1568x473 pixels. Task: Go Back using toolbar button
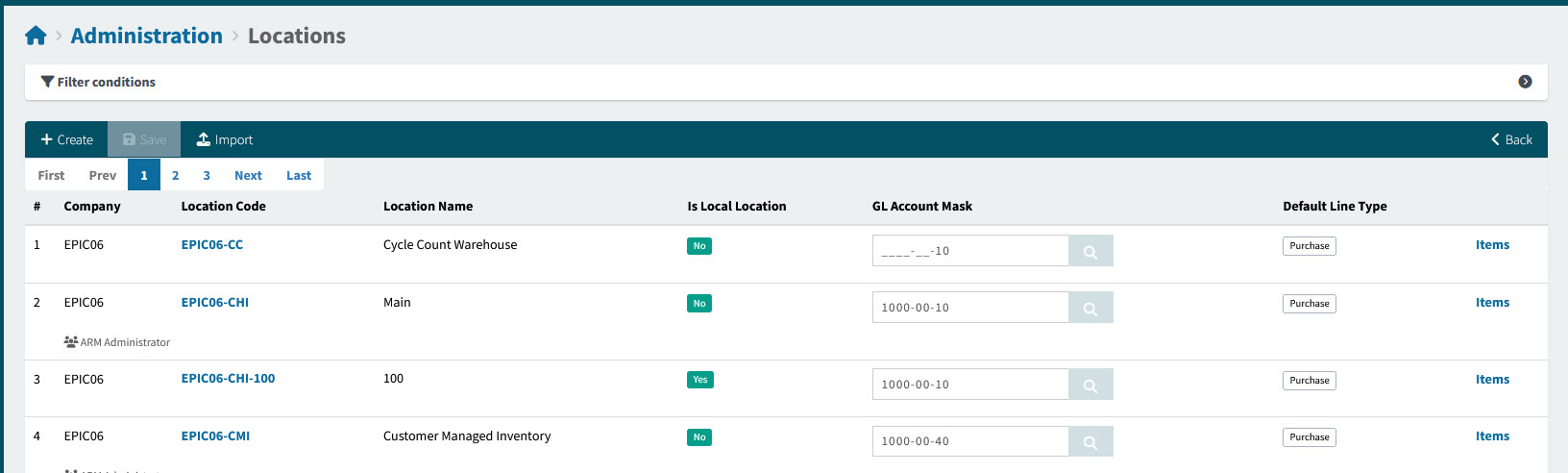click(x=1511, y=139)
